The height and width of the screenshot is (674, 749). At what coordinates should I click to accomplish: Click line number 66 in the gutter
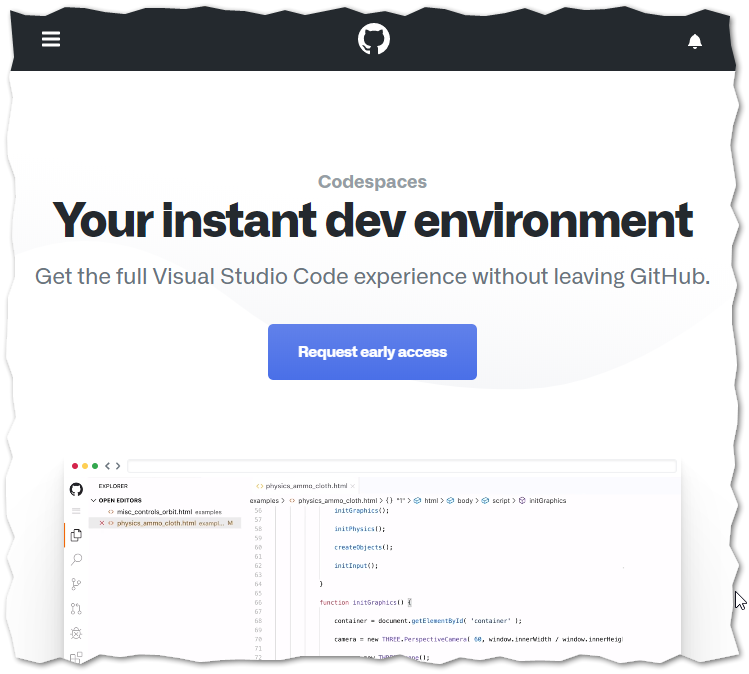coord(258,602)
